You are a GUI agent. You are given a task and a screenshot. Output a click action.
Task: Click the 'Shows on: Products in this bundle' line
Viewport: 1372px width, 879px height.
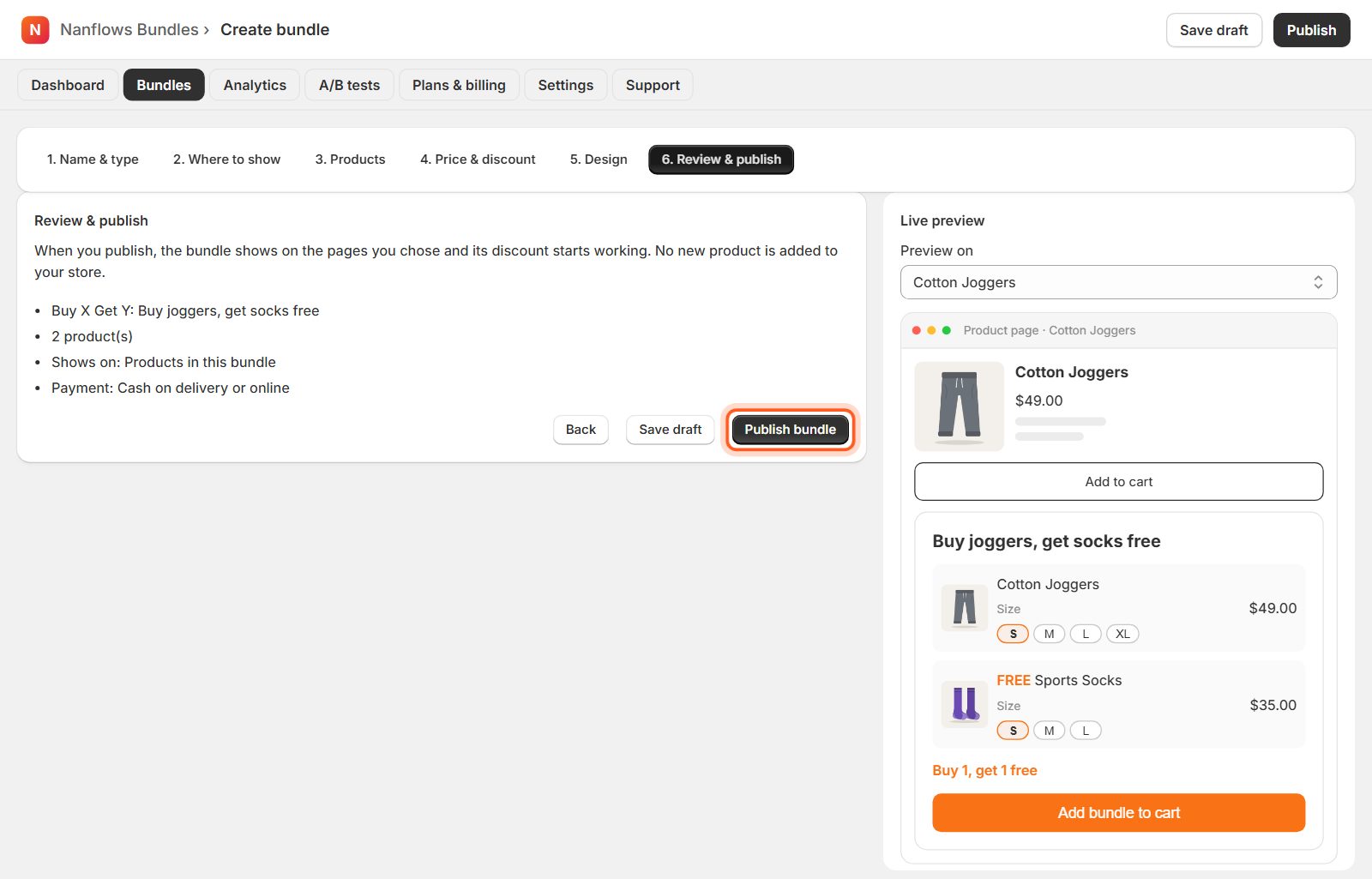164,362
